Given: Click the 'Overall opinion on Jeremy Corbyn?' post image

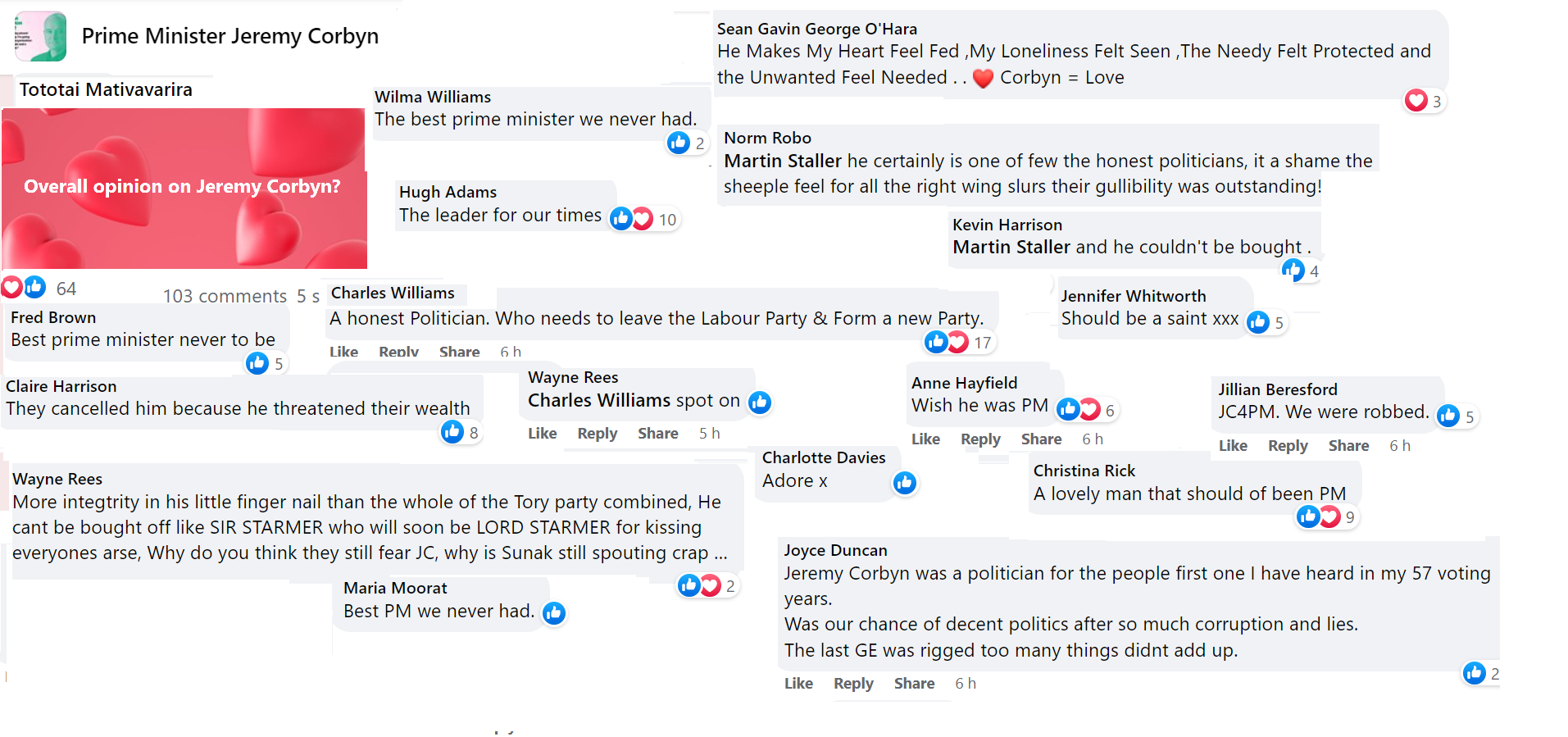Looking at the screenshot, I should [x=184, y=188].
